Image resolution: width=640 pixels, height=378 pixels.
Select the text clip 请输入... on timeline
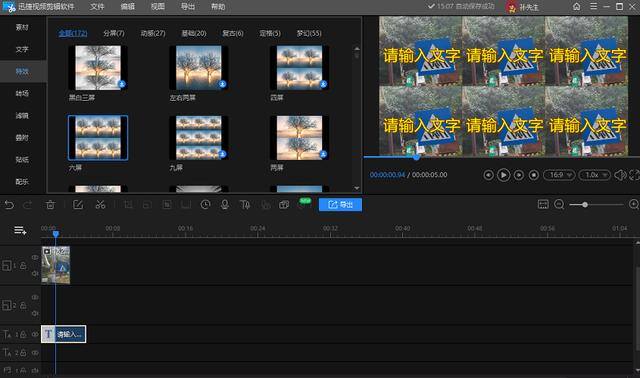(x=64, y=334)
